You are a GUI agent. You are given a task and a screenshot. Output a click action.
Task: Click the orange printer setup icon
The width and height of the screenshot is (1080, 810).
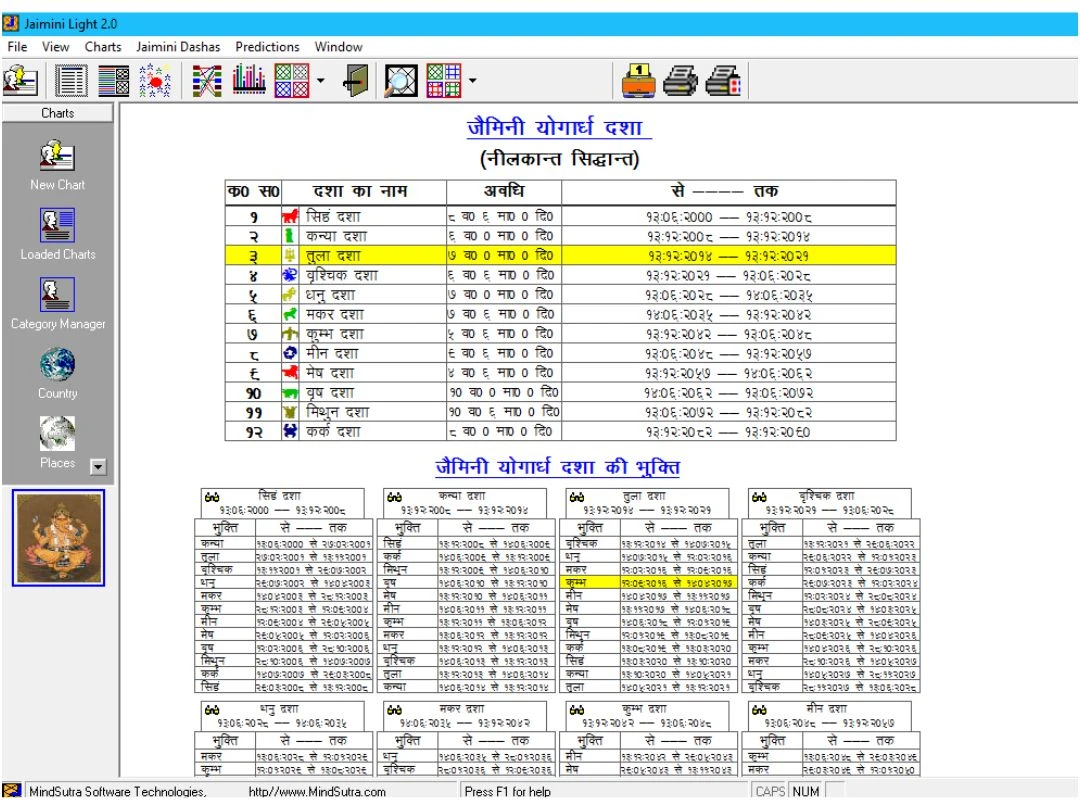tap(638, 80)
